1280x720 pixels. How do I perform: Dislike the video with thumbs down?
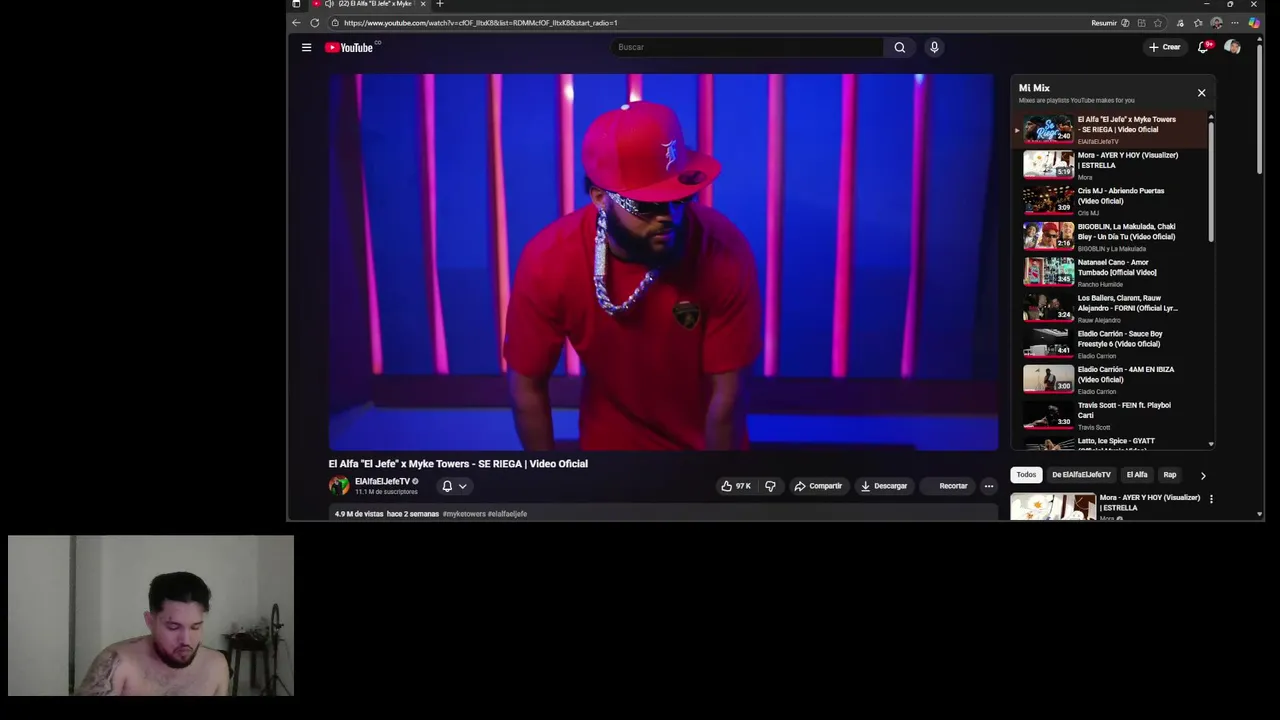tap(770, 486)
